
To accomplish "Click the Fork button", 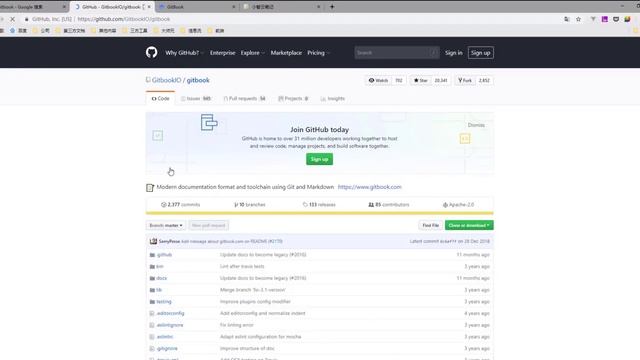I will pyautogui.click(x=465, y=80).
